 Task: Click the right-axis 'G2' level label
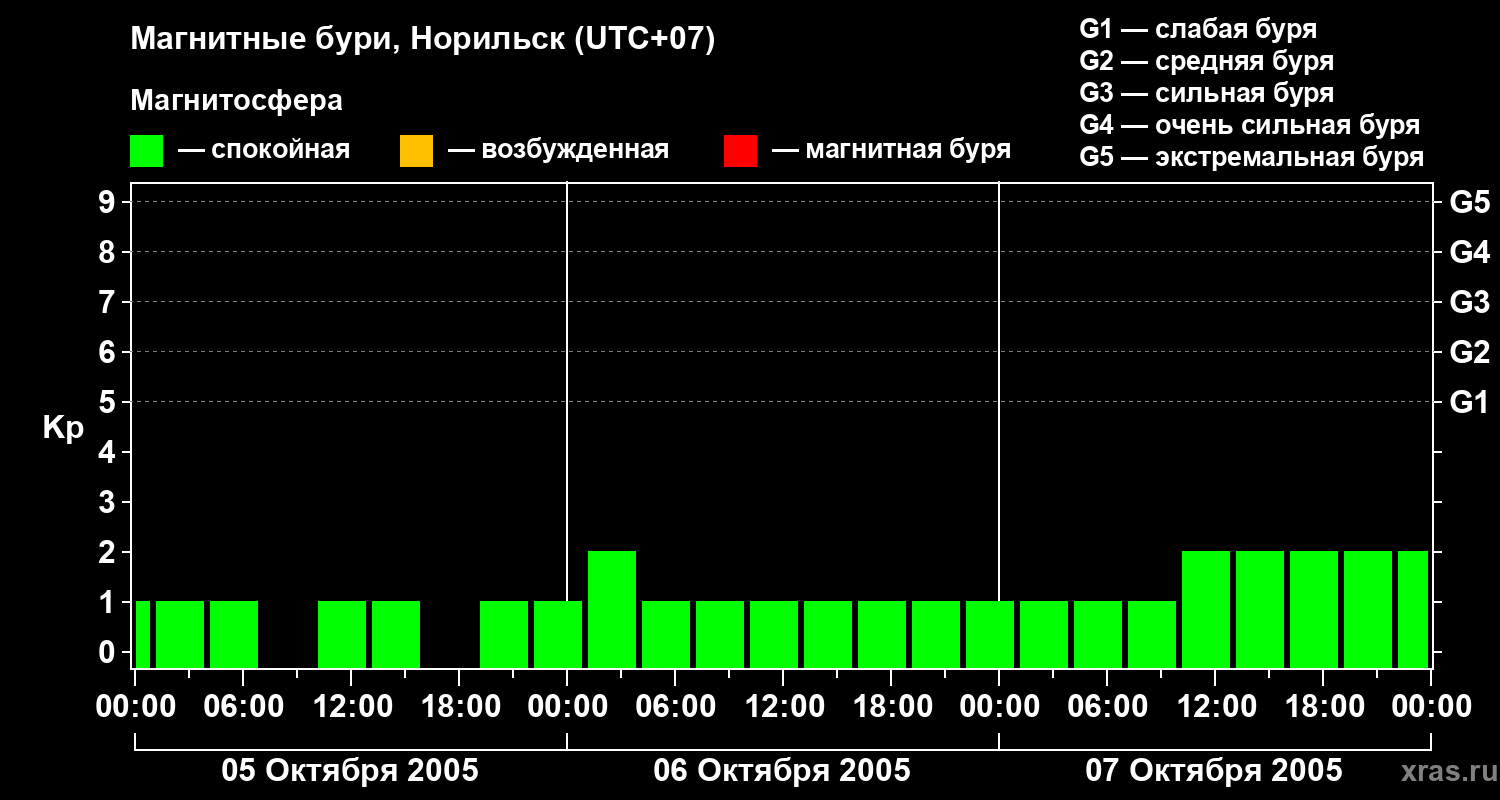pos(1469,352)
